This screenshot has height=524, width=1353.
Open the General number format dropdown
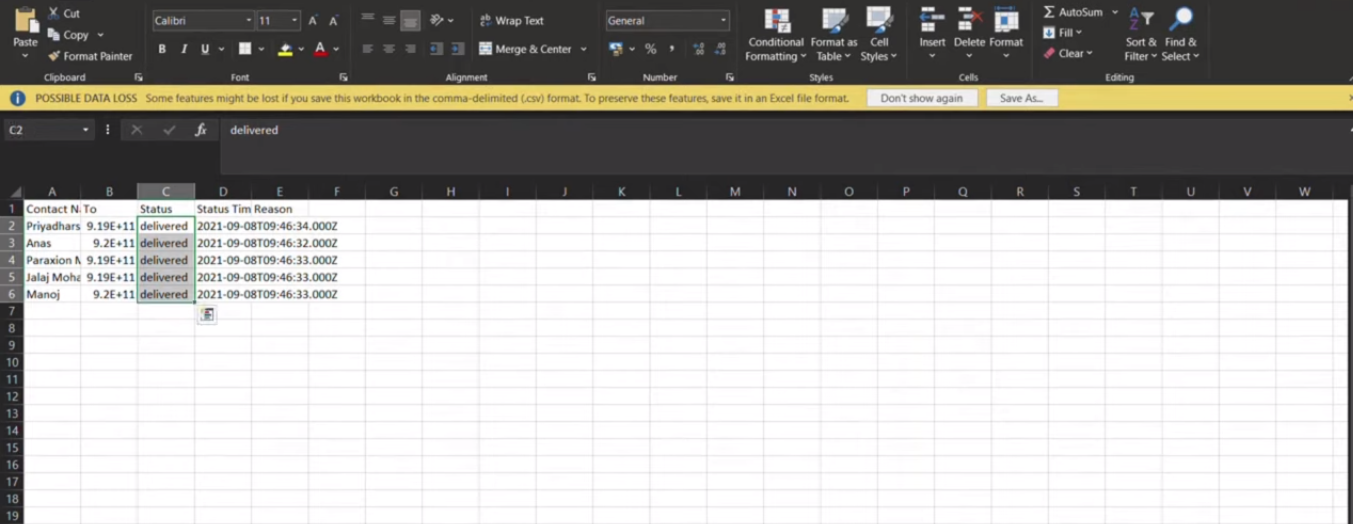723,21
